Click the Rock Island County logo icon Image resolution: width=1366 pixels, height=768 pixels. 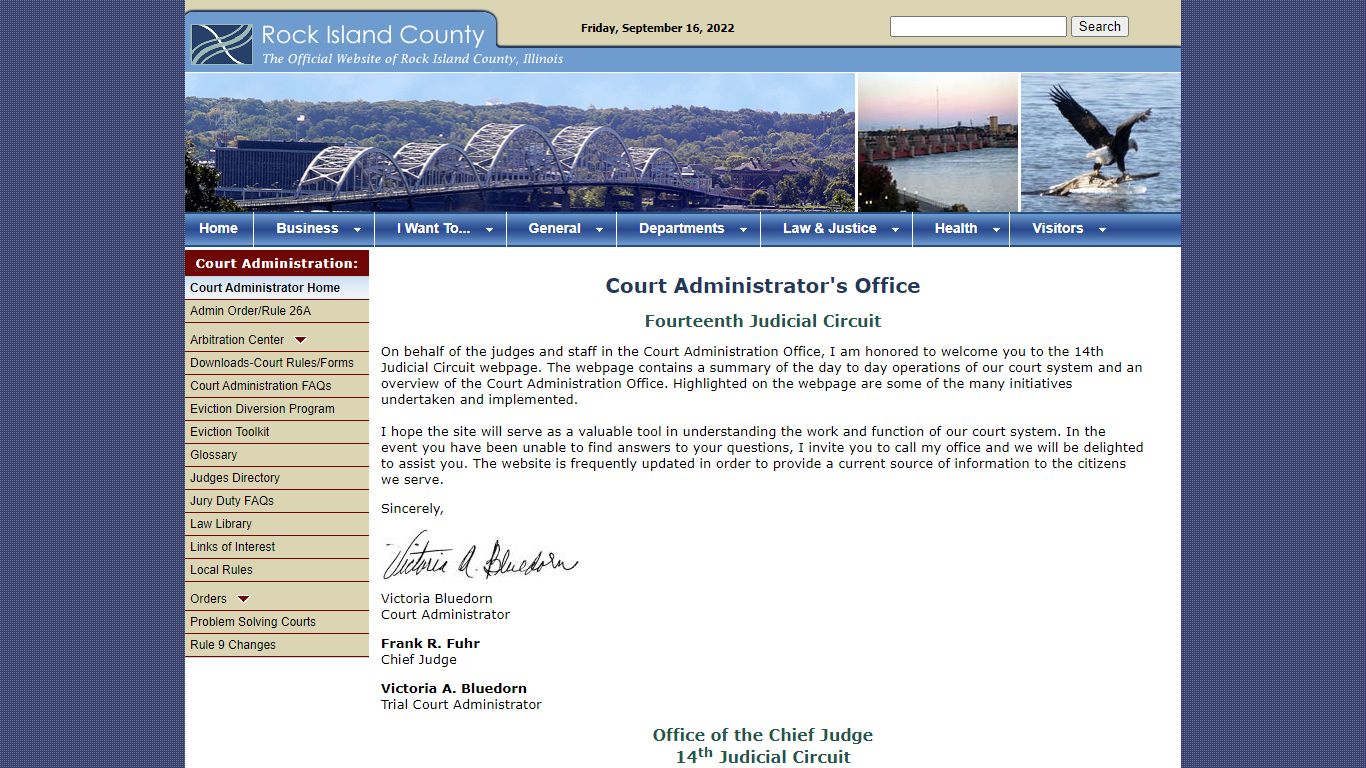[x=221, y=44]
